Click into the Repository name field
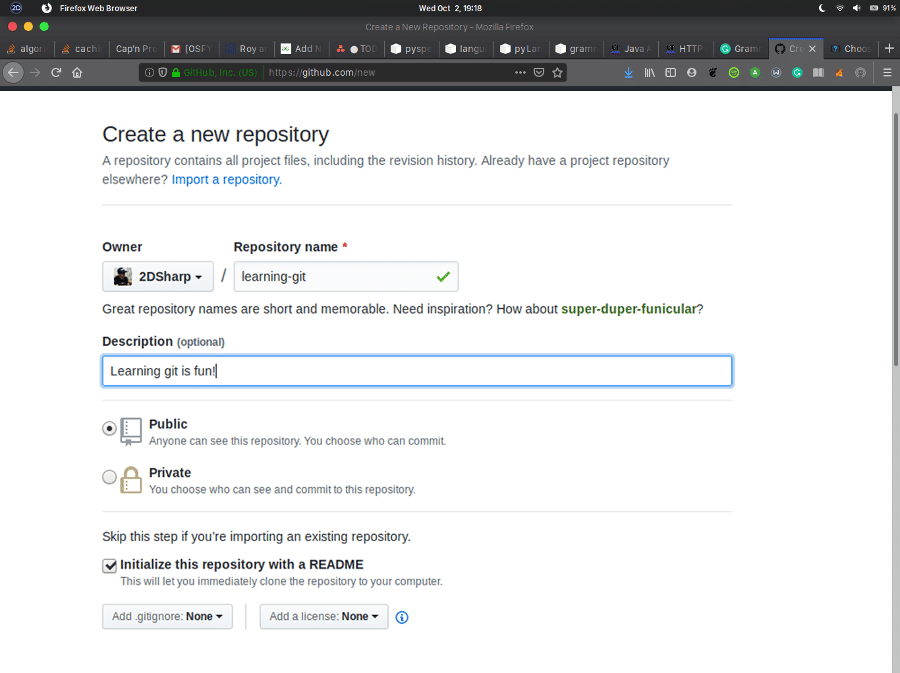The width and height of the screenshot is (900, 673). point(335,277)
